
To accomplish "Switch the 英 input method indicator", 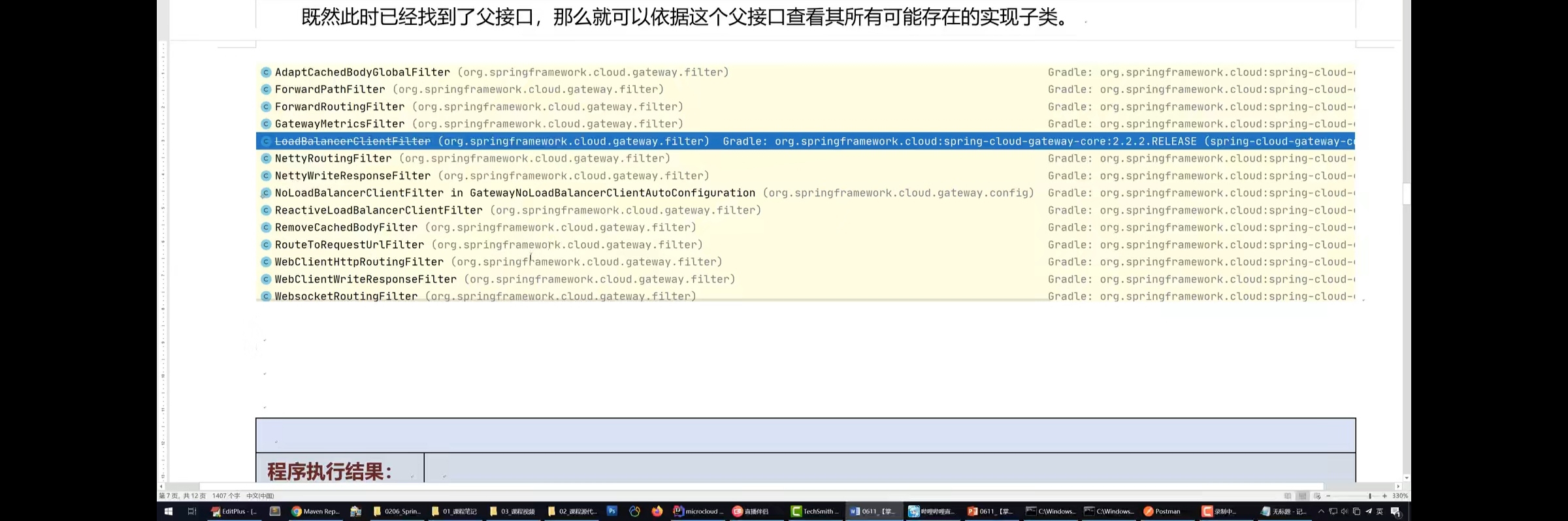I will pos(1379,511).
